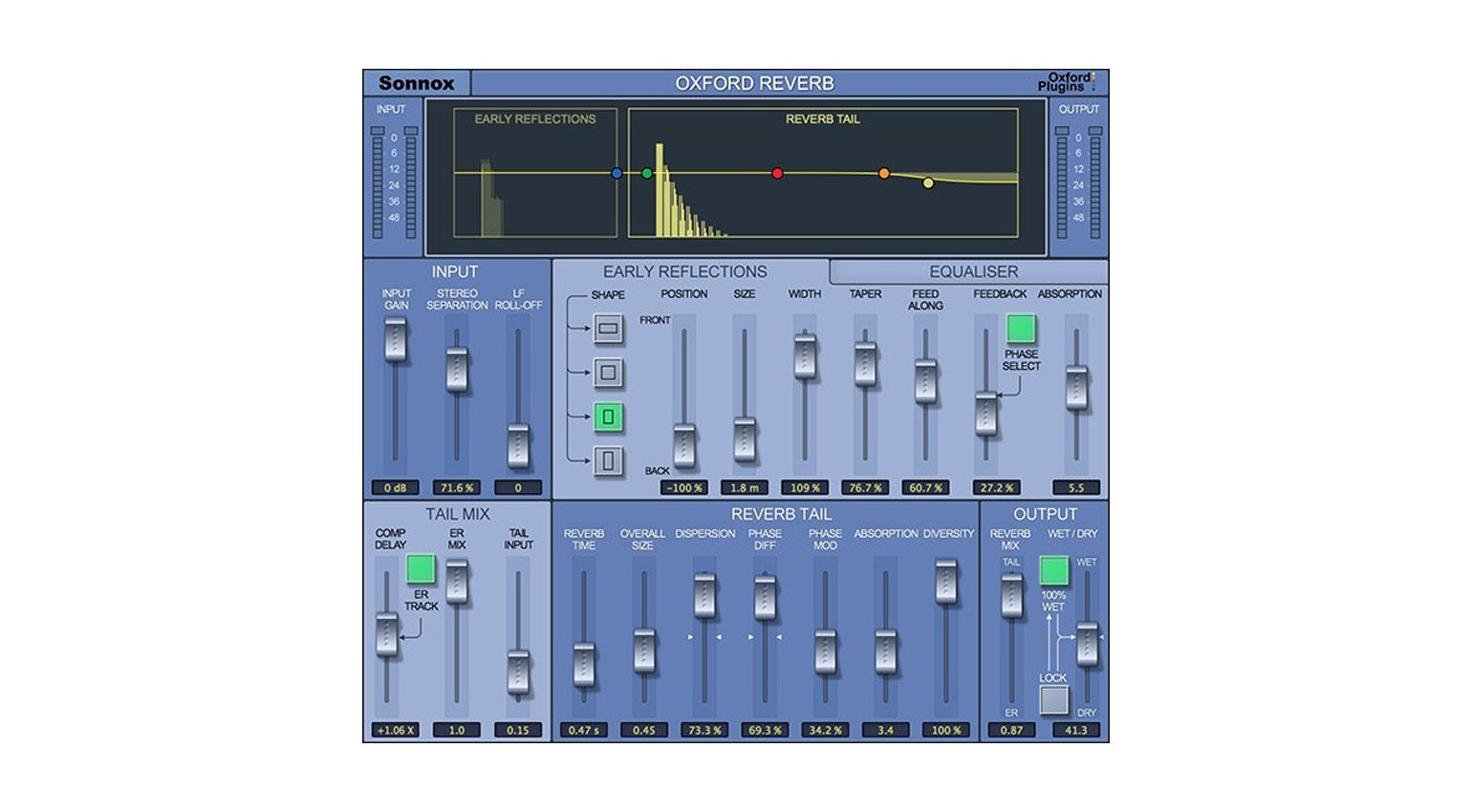
Task: Toggle the Phase Select green button
Action: [1021, 330]
